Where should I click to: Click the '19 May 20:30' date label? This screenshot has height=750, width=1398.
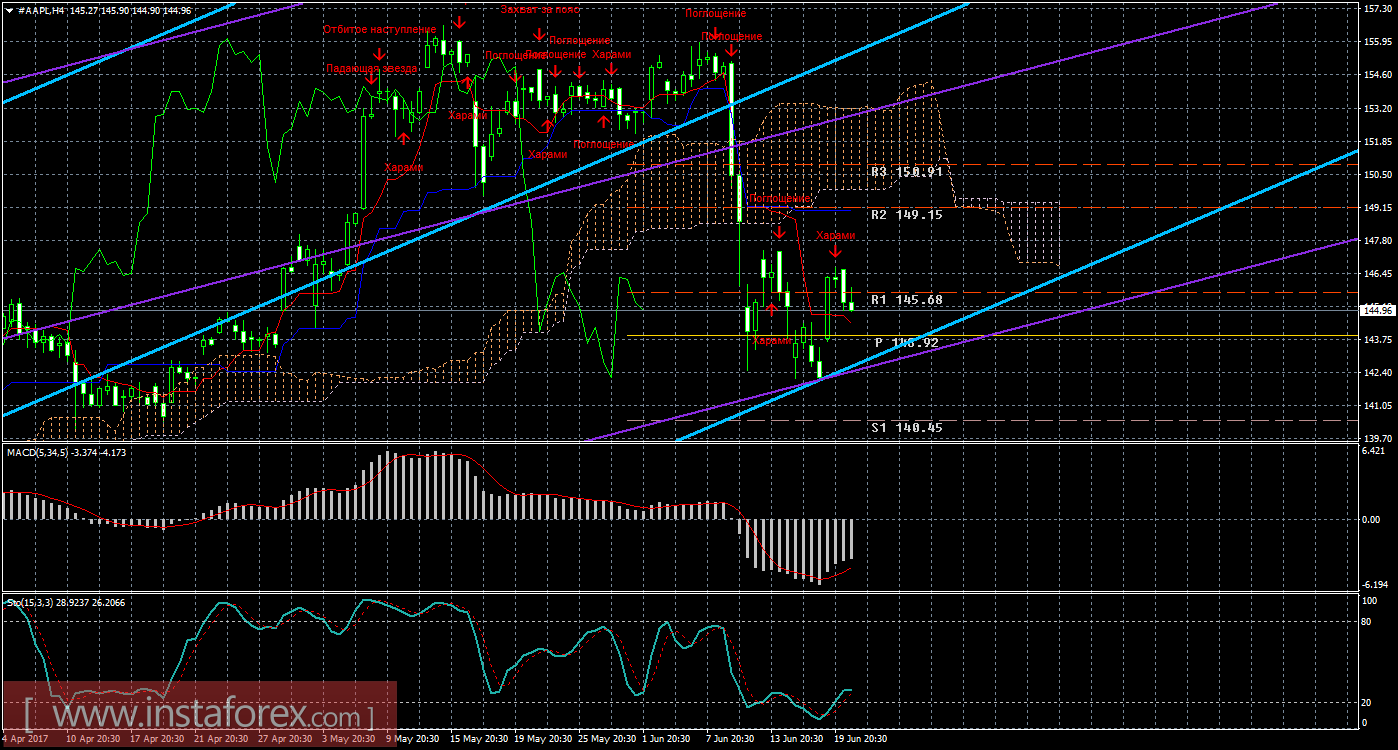click(x=541, y=739)
